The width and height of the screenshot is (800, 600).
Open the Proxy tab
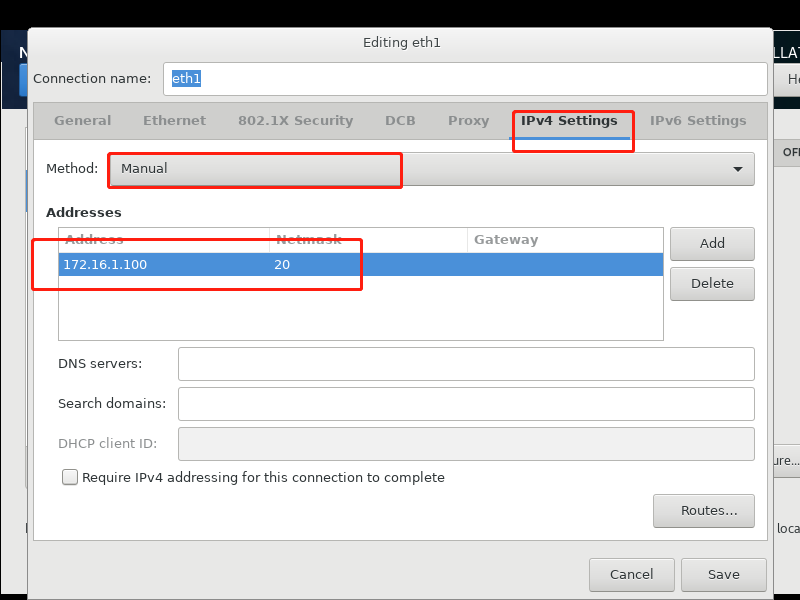[468, 120]
